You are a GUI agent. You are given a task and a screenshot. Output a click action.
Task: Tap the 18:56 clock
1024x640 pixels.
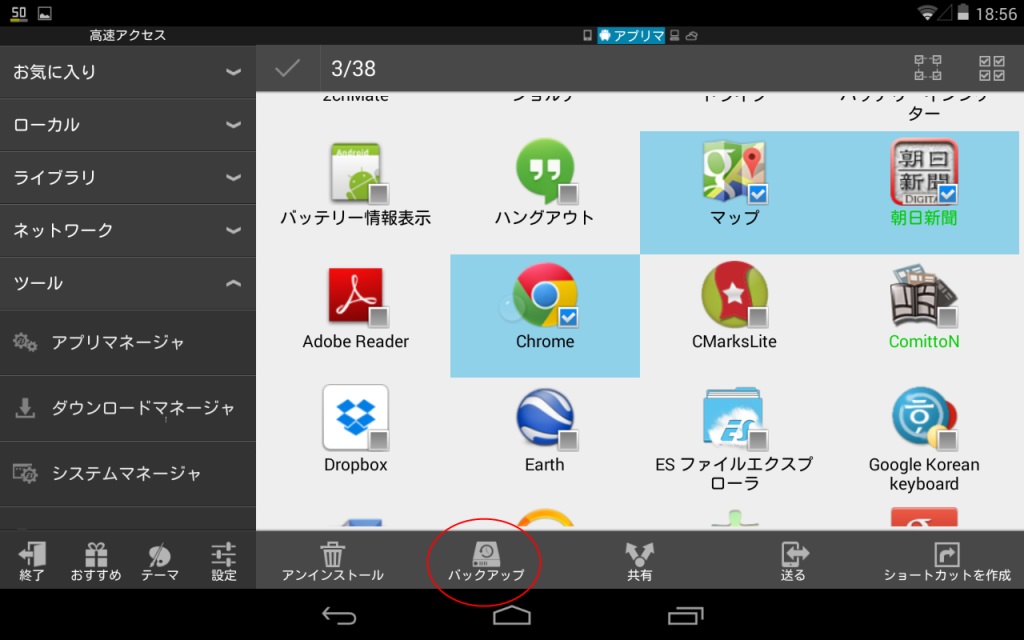pyautogui.click(x=996, y=14)
